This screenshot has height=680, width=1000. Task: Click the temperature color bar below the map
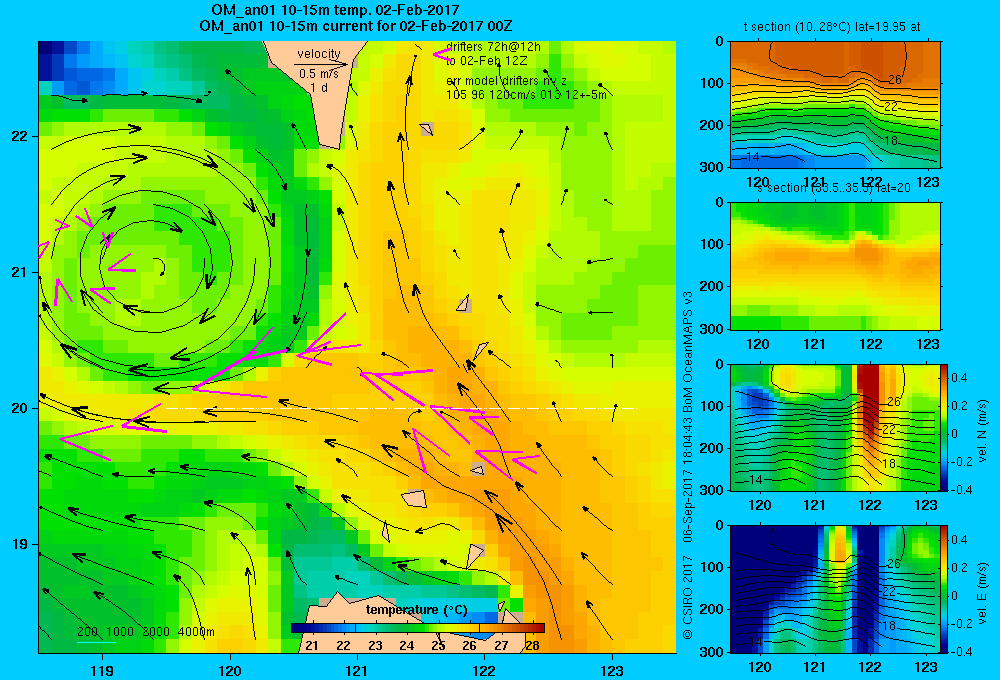tap(418, 628)
